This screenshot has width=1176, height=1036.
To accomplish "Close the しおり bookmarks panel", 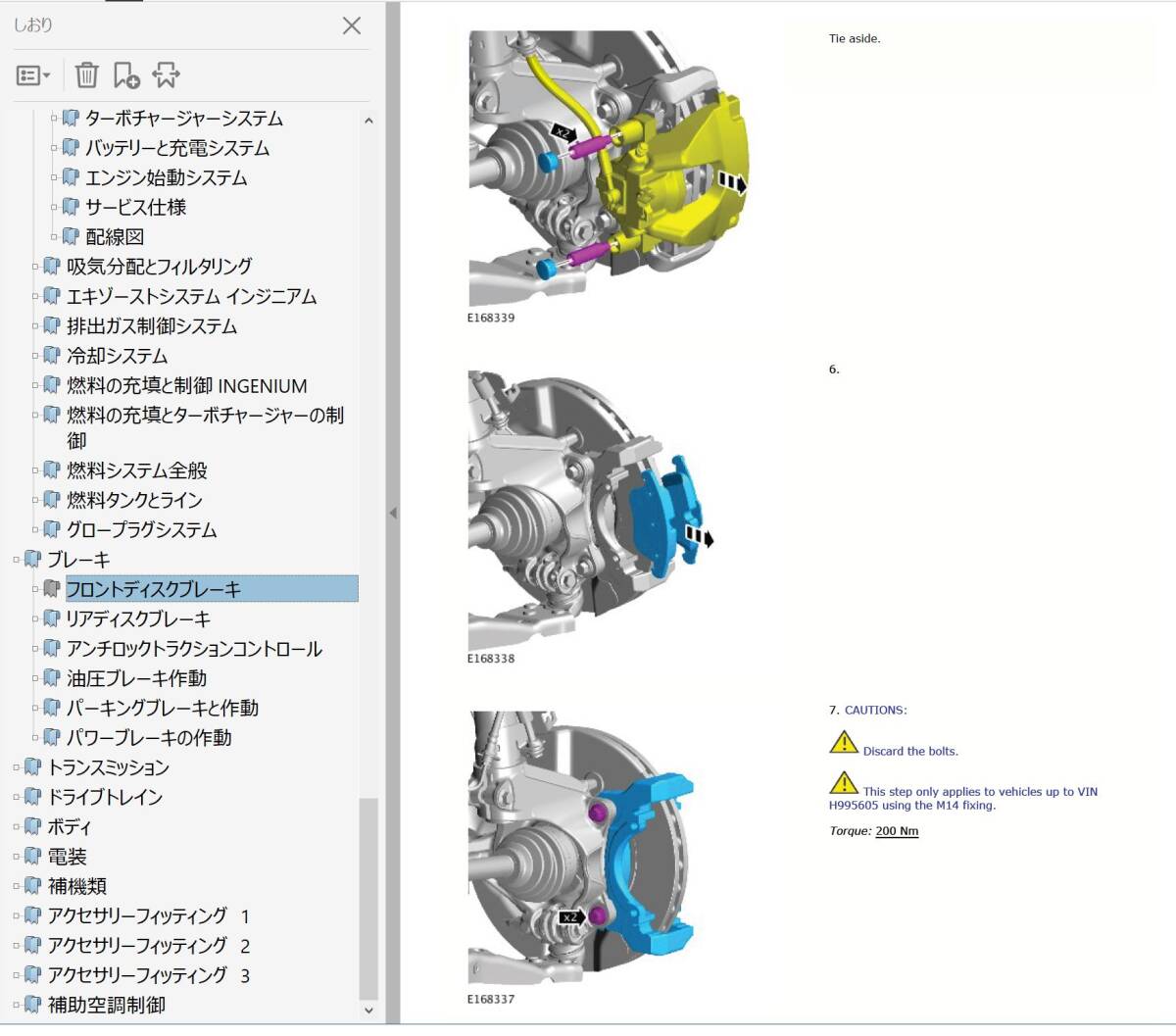I will click(x=352, y=26).
